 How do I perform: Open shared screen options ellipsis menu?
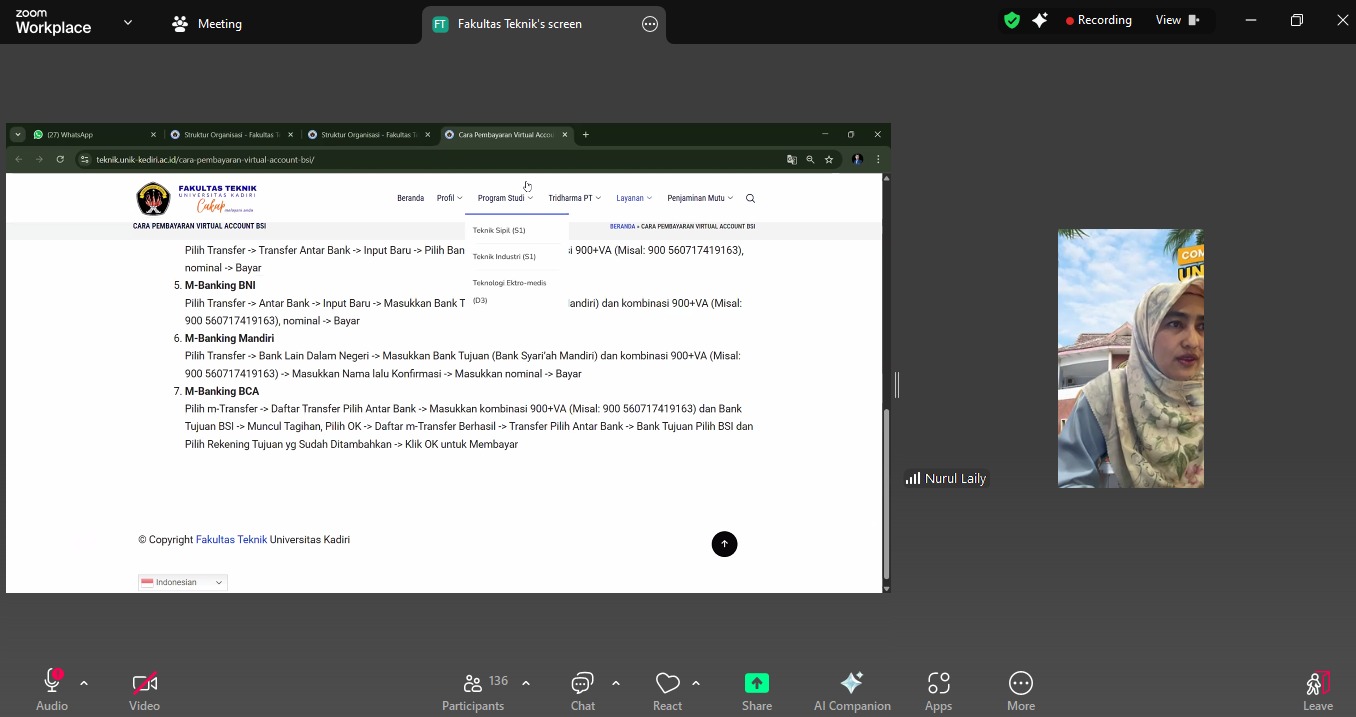[650, 24]
